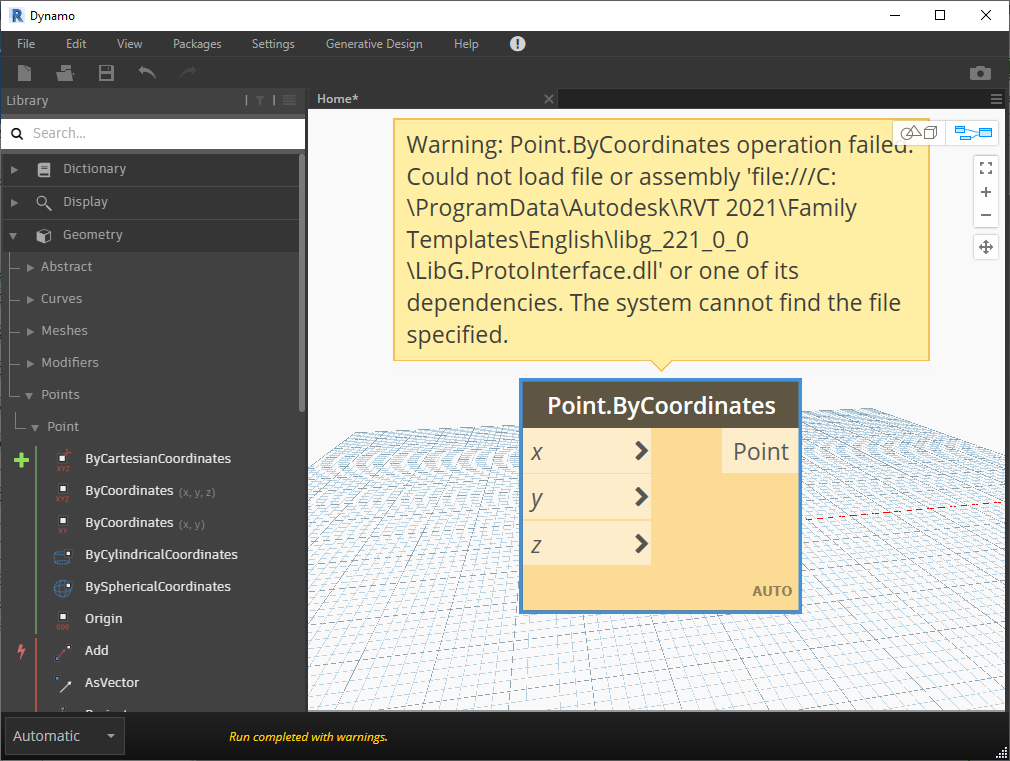Open a new workspace with New file icon

(x=24, y=73)
